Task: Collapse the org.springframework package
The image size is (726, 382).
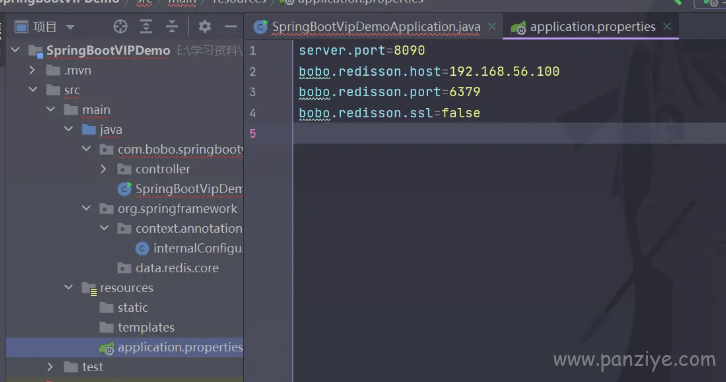Action: tap(86, 208)
